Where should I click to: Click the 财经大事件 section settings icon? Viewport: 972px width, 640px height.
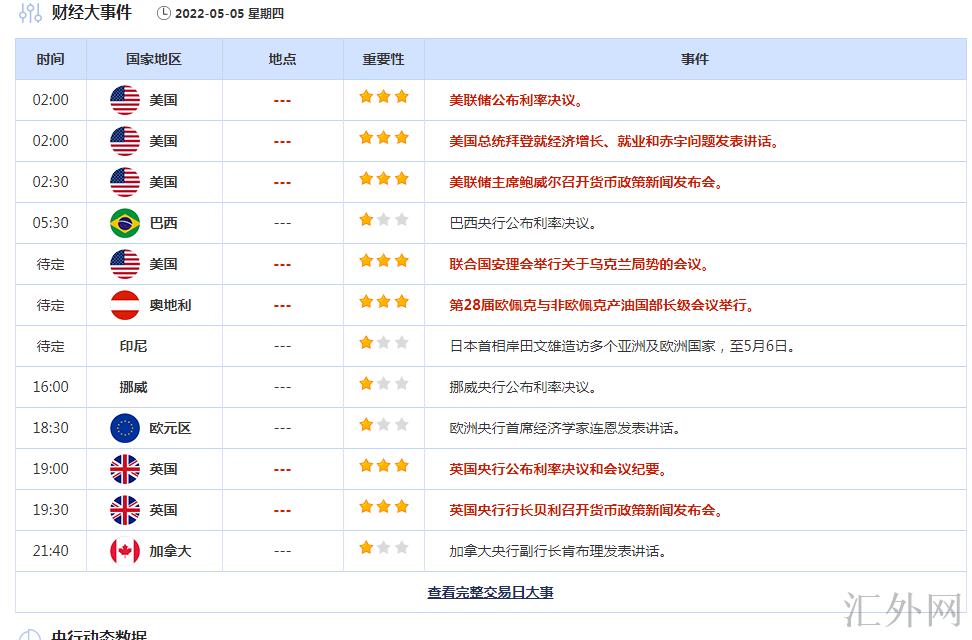pyautogui.click(x=30, y=12)
